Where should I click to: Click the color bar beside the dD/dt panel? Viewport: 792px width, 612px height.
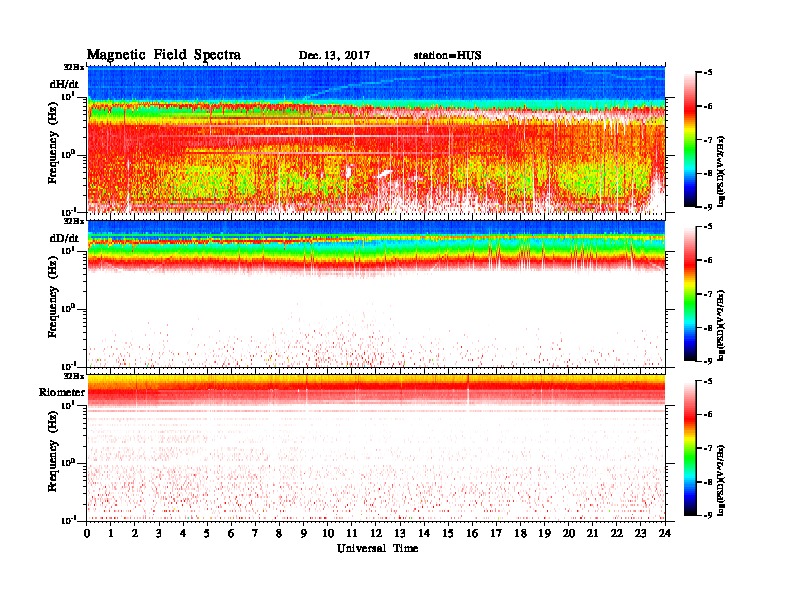click(689, 293)
